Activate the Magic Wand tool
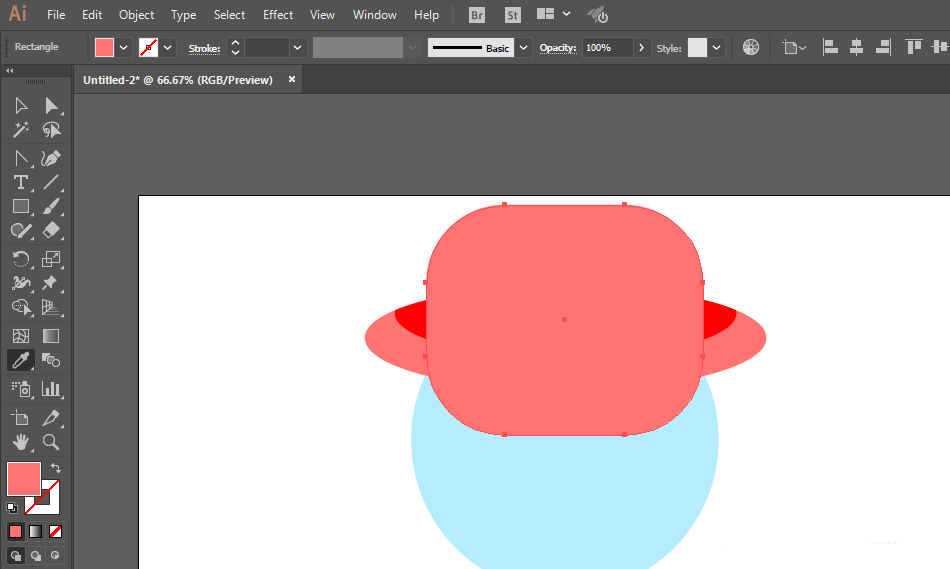The image size is (950, 569). click(21, 130)
